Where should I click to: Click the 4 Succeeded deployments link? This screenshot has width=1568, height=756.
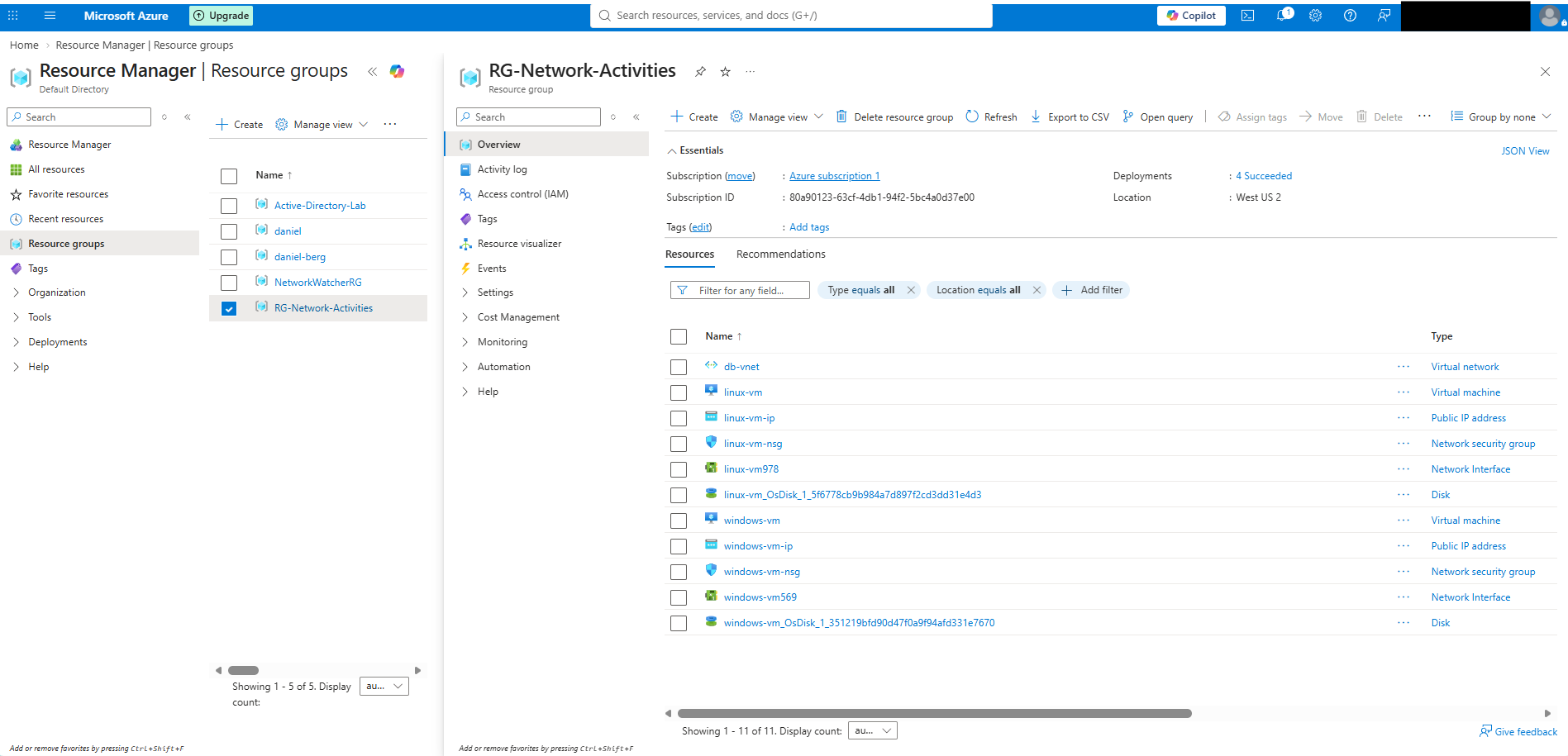pyautogui.click(x=1264, y=176)
